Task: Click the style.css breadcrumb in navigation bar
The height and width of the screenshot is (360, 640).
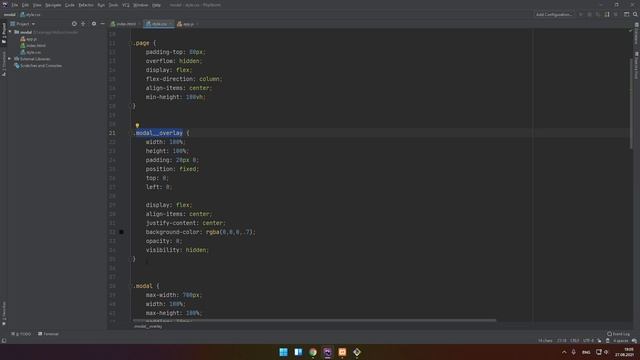Action: pos(31,15)
